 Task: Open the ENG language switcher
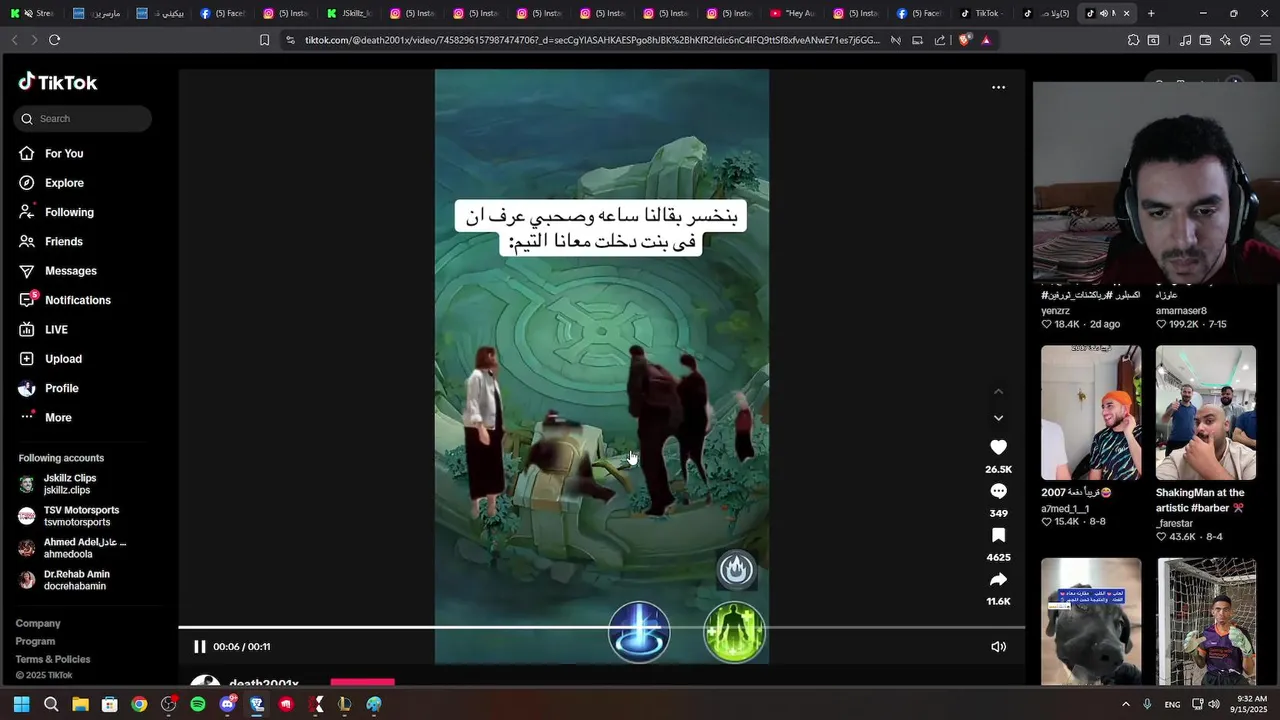pos(1172,704)
